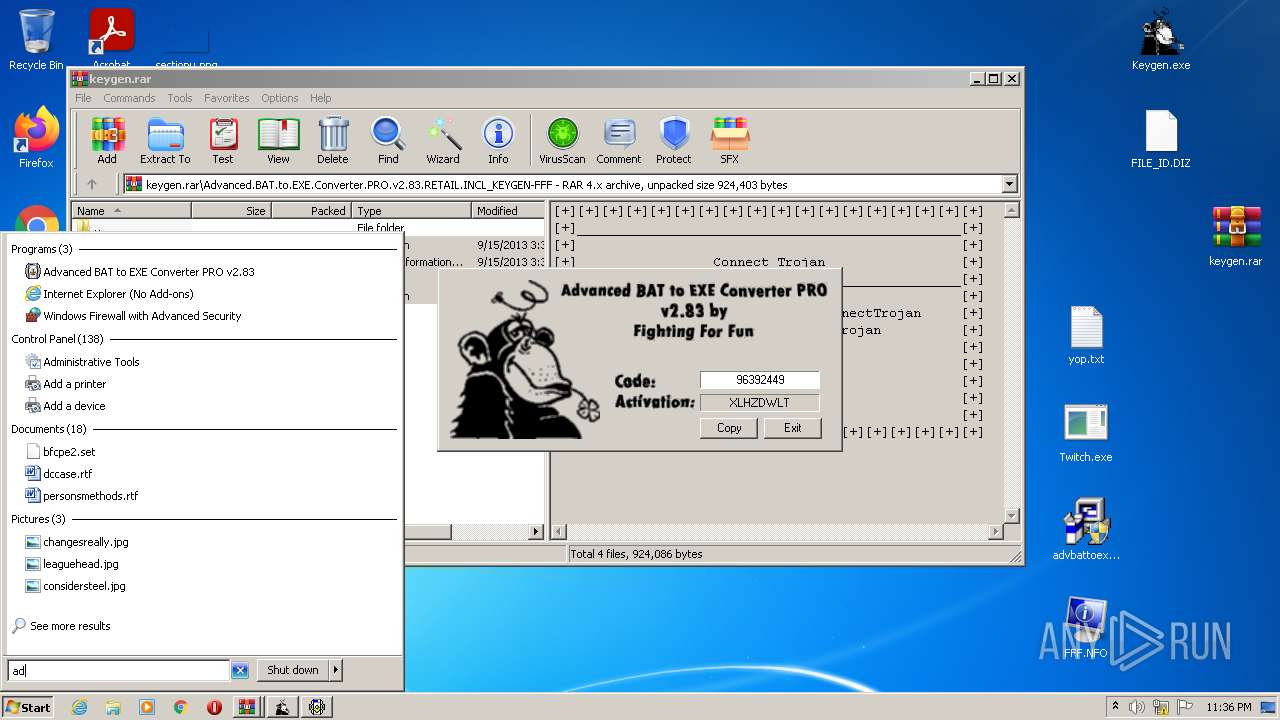Open the Tools menu
Viewport: 1280px width, 720px height.
(180, 98)
